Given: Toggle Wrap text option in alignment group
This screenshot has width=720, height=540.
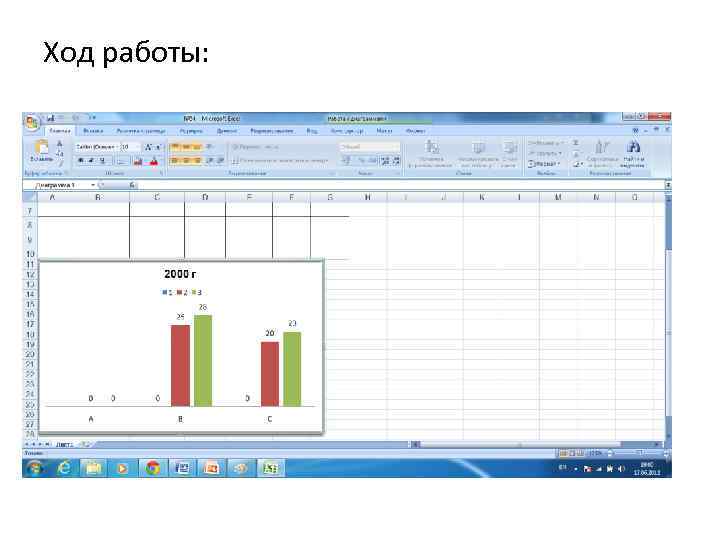Looking at the screenshot, I should coord(255,147).
